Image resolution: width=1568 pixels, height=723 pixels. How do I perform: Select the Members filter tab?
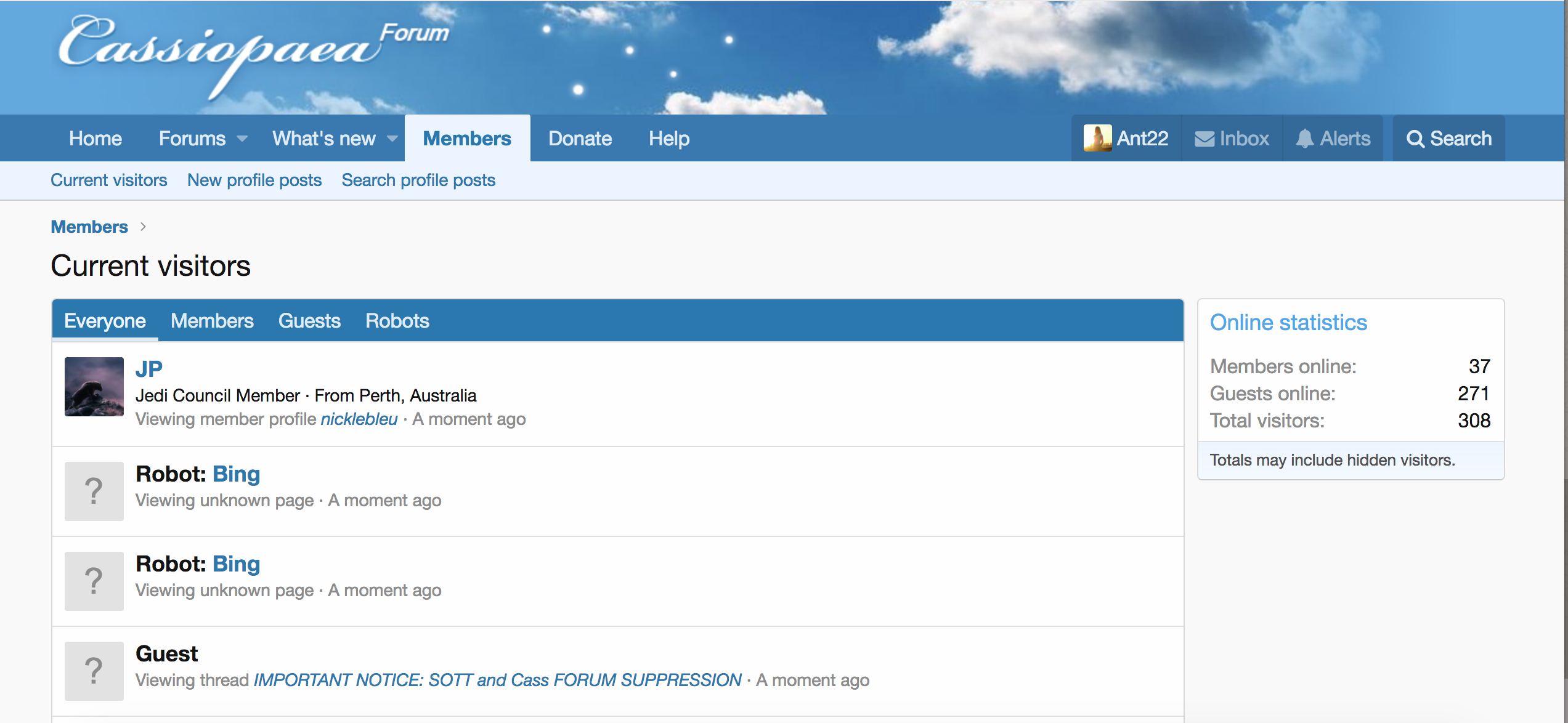[212, 321]
